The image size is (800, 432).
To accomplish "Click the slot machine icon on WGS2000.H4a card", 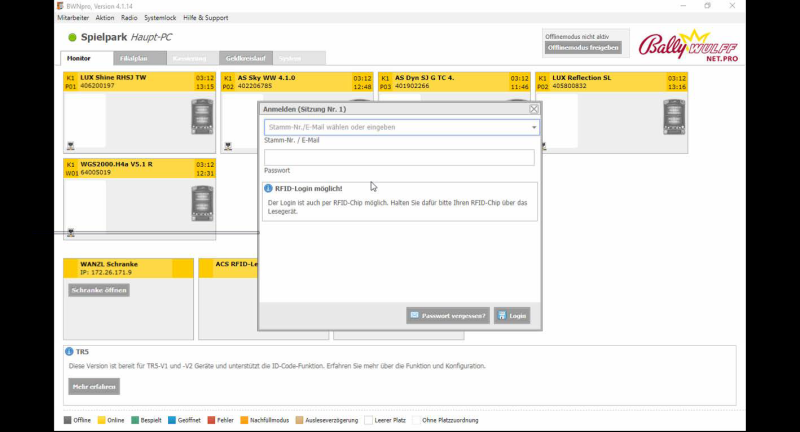I will pyautogui.click(x=202, y=204).
